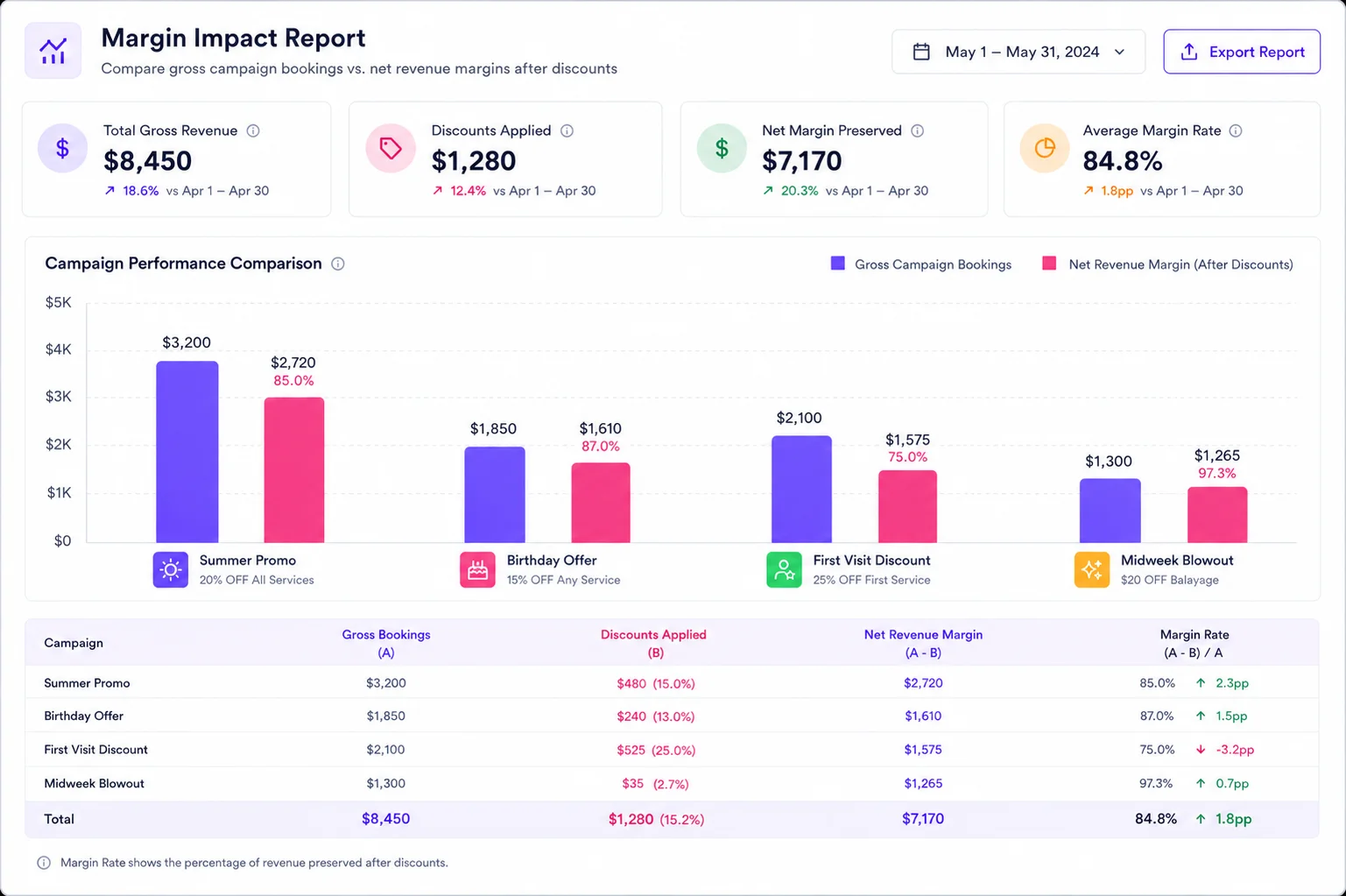
Task: Click the $1,265 Midweek Blowout net bar
Action: coord(1217,515)
